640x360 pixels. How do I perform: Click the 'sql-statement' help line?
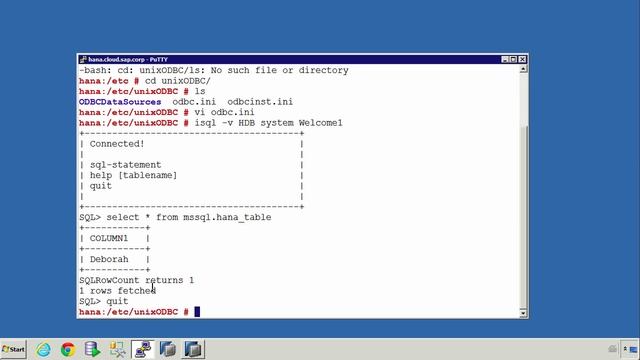click(125, 165)
